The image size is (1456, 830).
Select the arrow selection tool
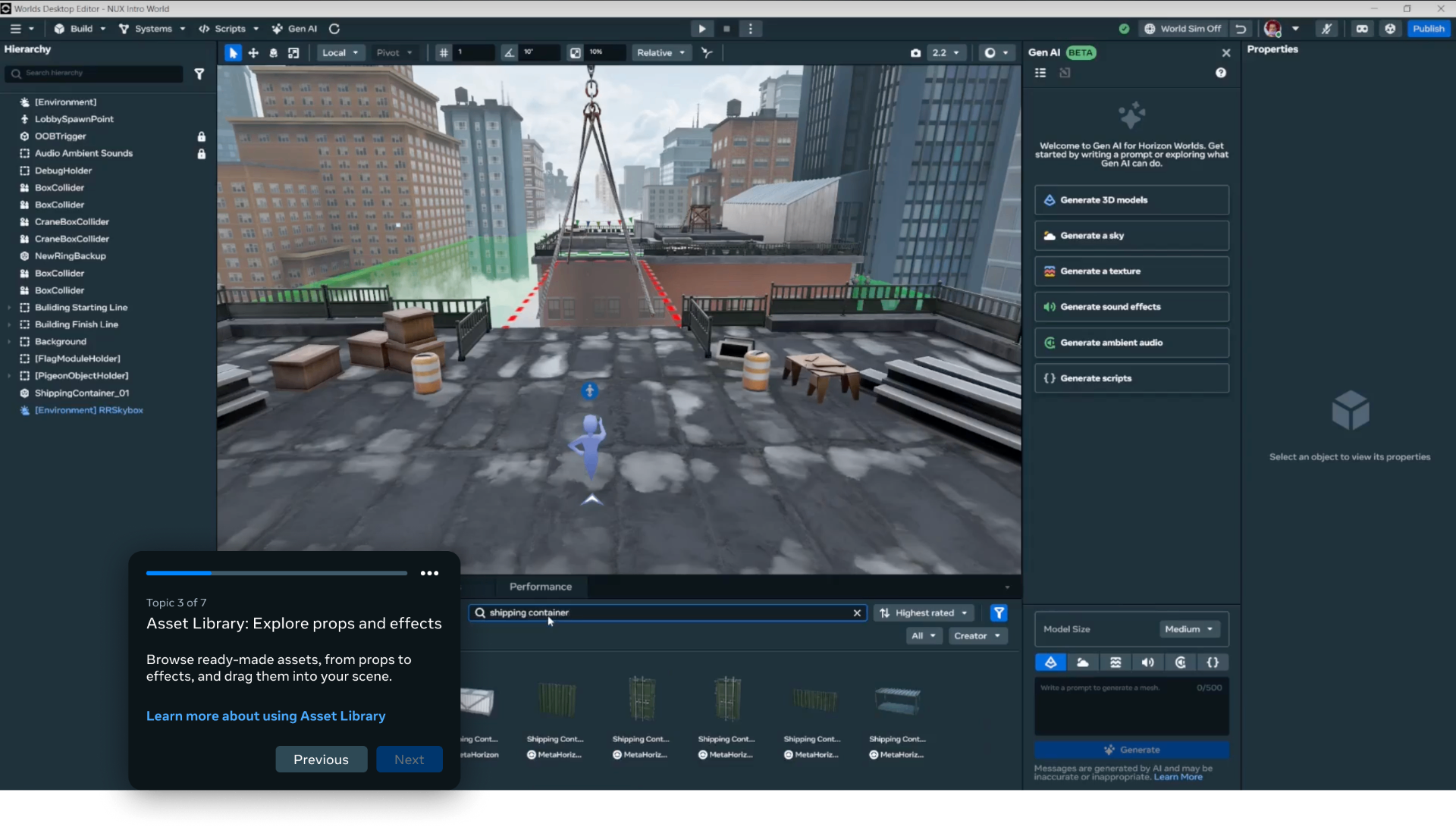click(x=233, y=53)
